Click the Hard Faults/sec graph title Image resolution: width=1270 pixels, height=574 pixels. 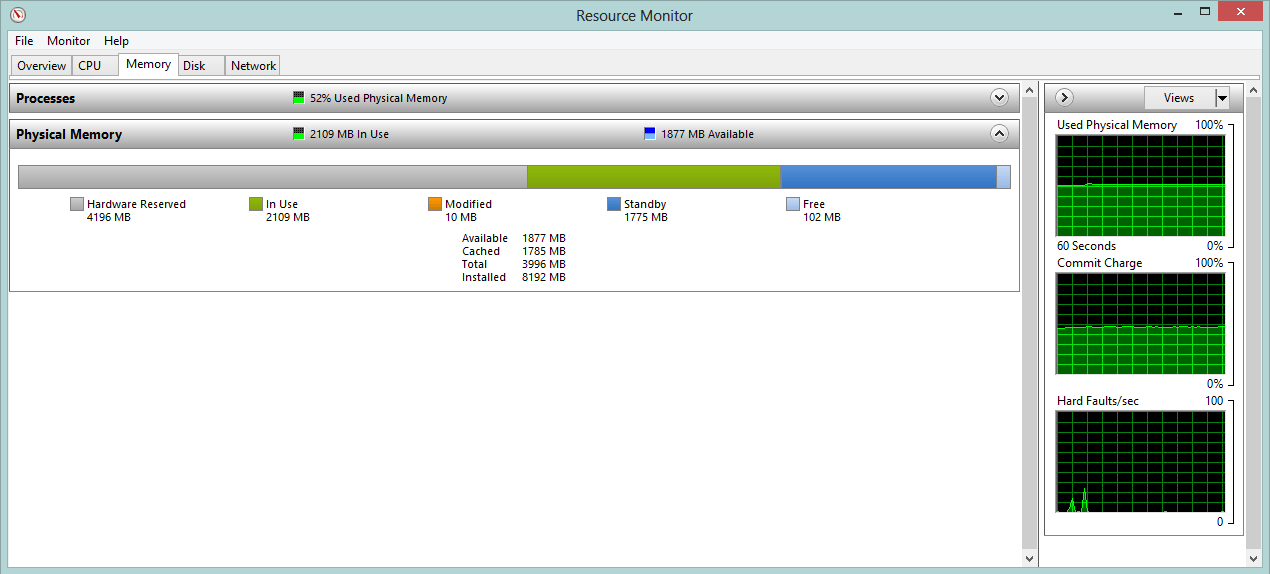[x=1097, y=401]
